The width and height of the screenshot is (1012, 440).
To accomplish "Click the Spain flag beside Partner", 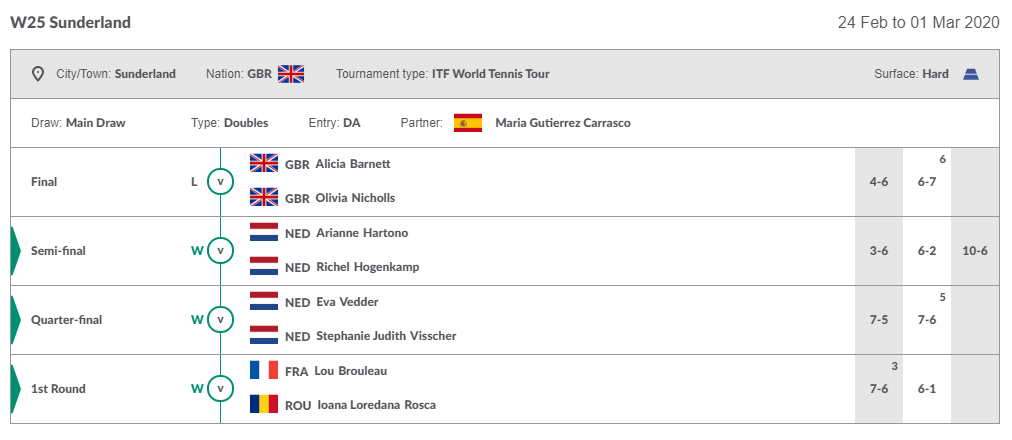I will tap(468, 123).
